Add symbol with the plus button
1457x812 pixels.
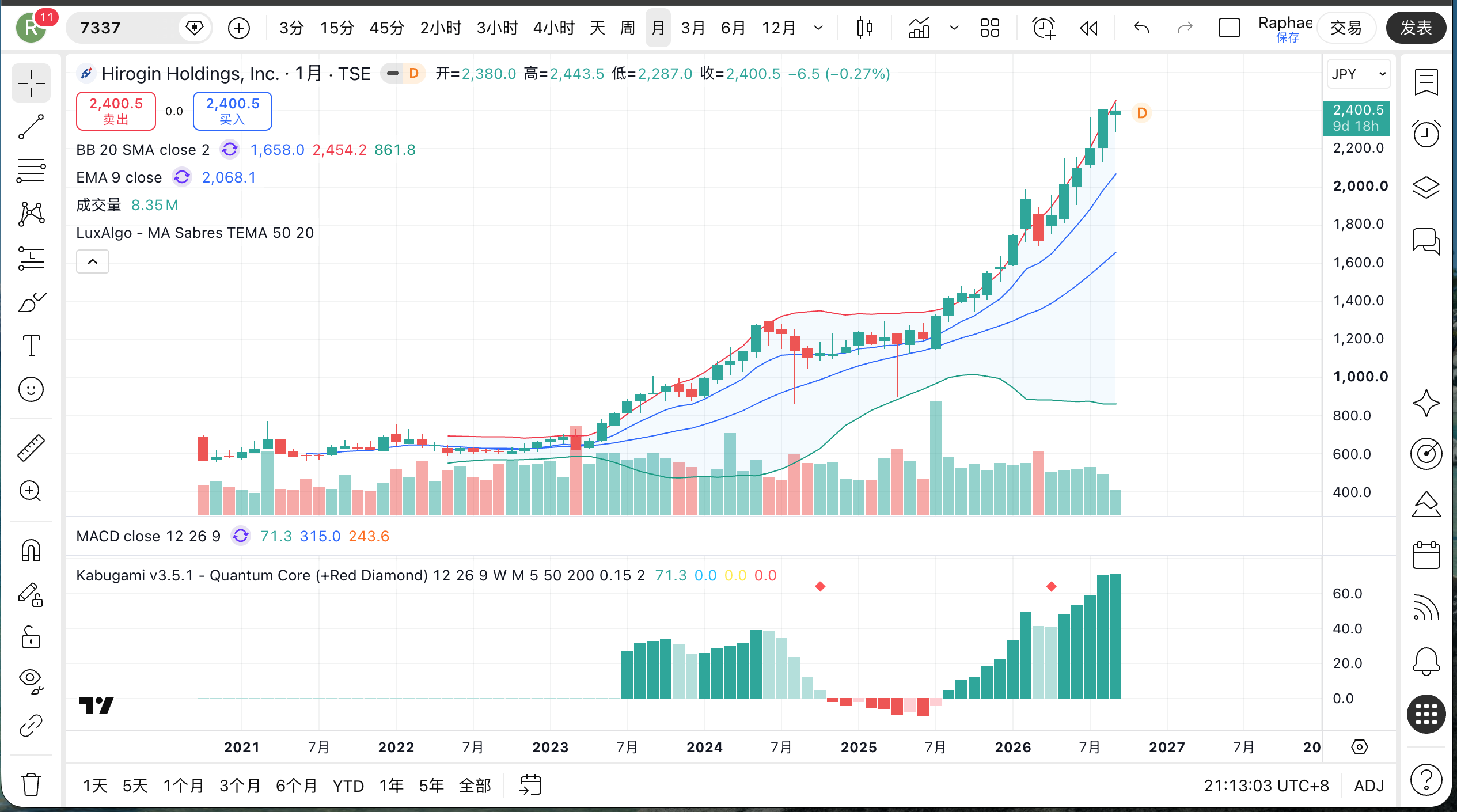click(238, 28)
